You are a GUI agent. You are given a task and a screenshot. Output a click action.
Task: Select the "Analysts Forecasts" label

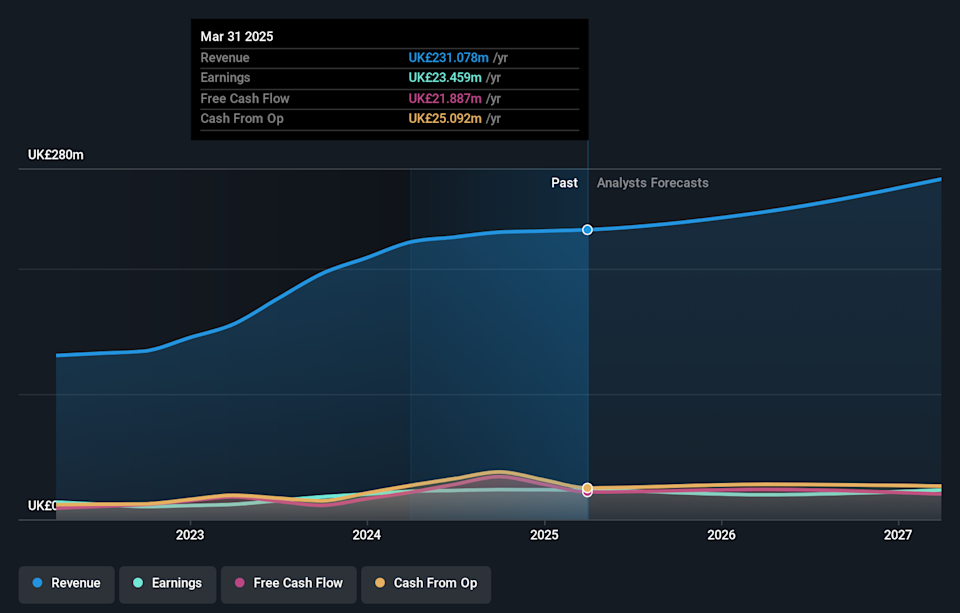click(x=652, y=183)
